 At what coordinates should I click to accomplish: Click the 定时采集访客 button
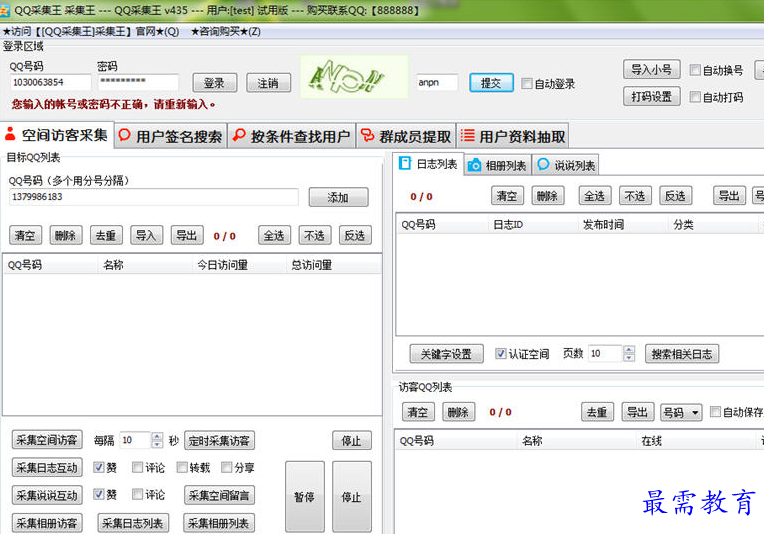219,441
